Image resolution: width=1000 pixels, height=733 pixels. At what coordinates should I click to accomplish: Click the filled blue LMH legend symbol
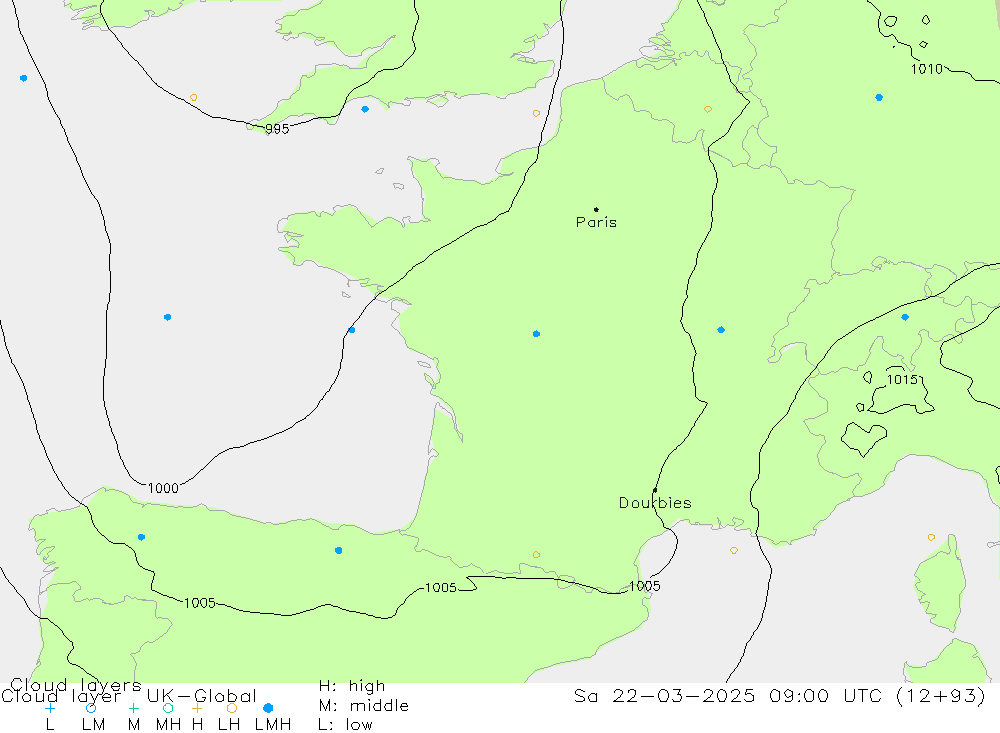[x=268, y=708]
